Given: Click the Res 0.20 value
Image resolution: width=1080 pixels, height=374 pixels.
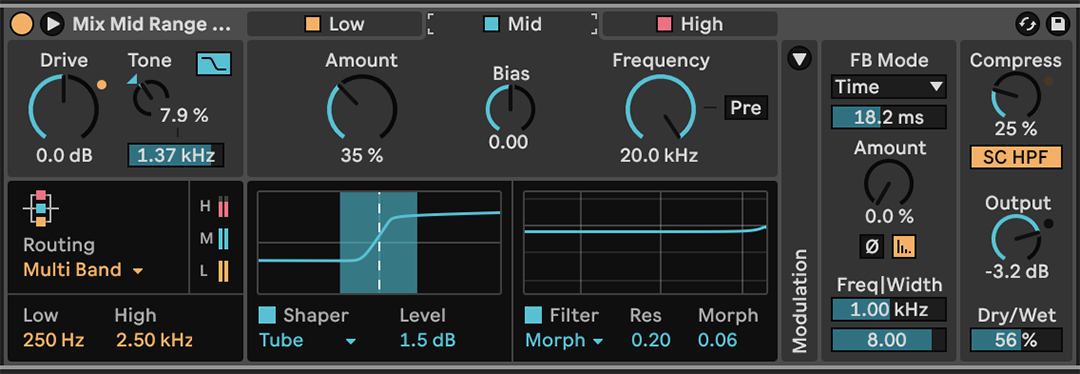Looking at the screenshot, I should [650, 340].
